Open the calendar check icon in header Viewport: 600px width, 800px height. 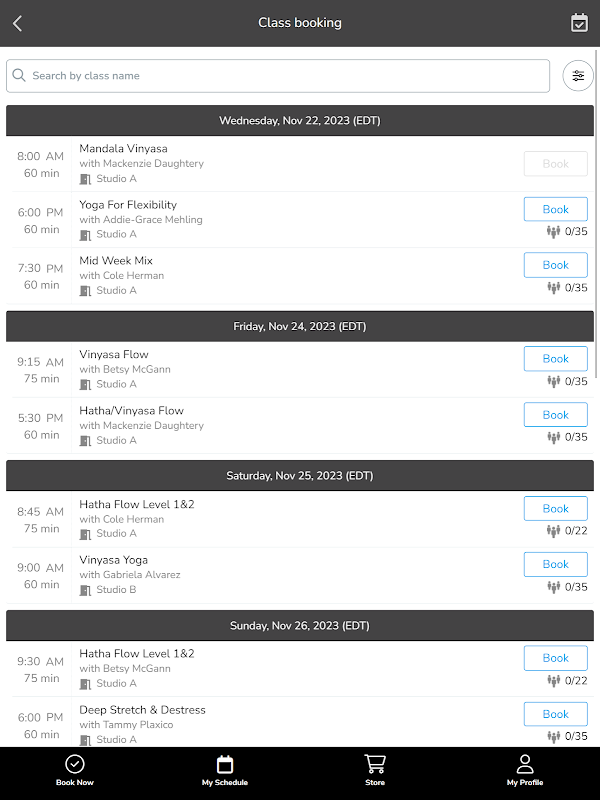(x=579, y=23)
